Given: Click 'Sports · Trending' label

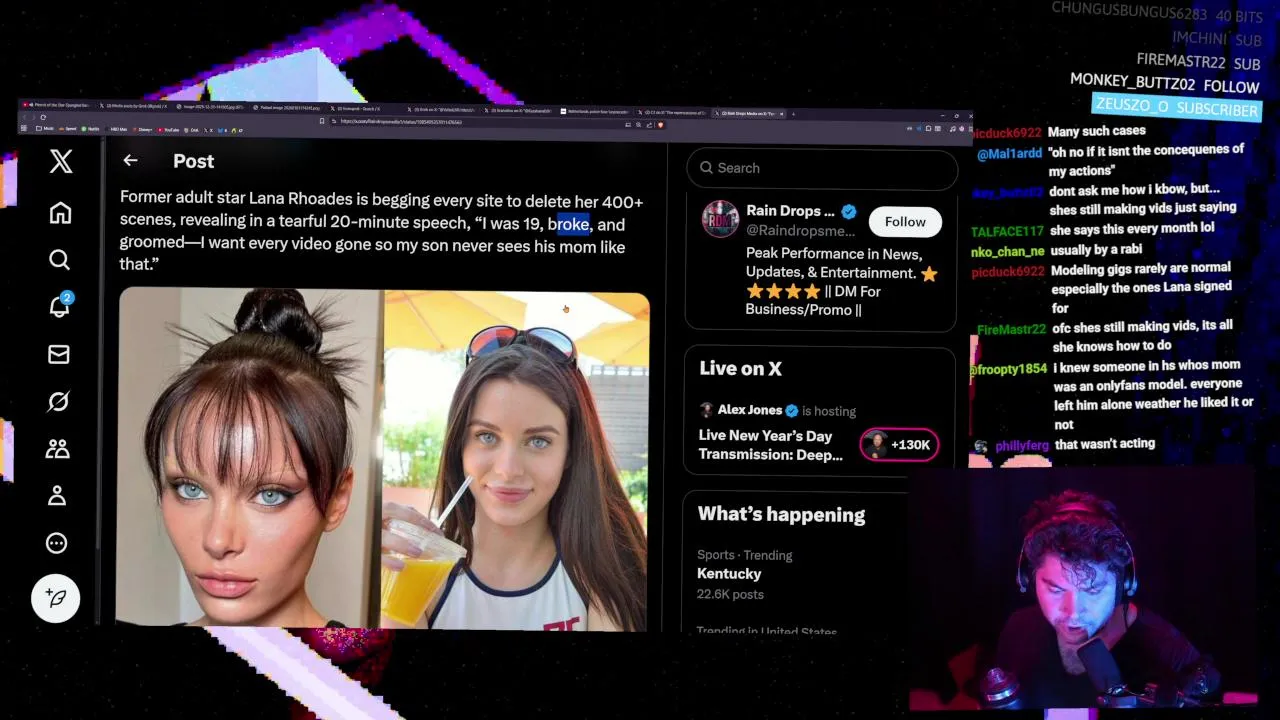Looking at the screenshot, I should pyautogui.click(x=745, y=555).
